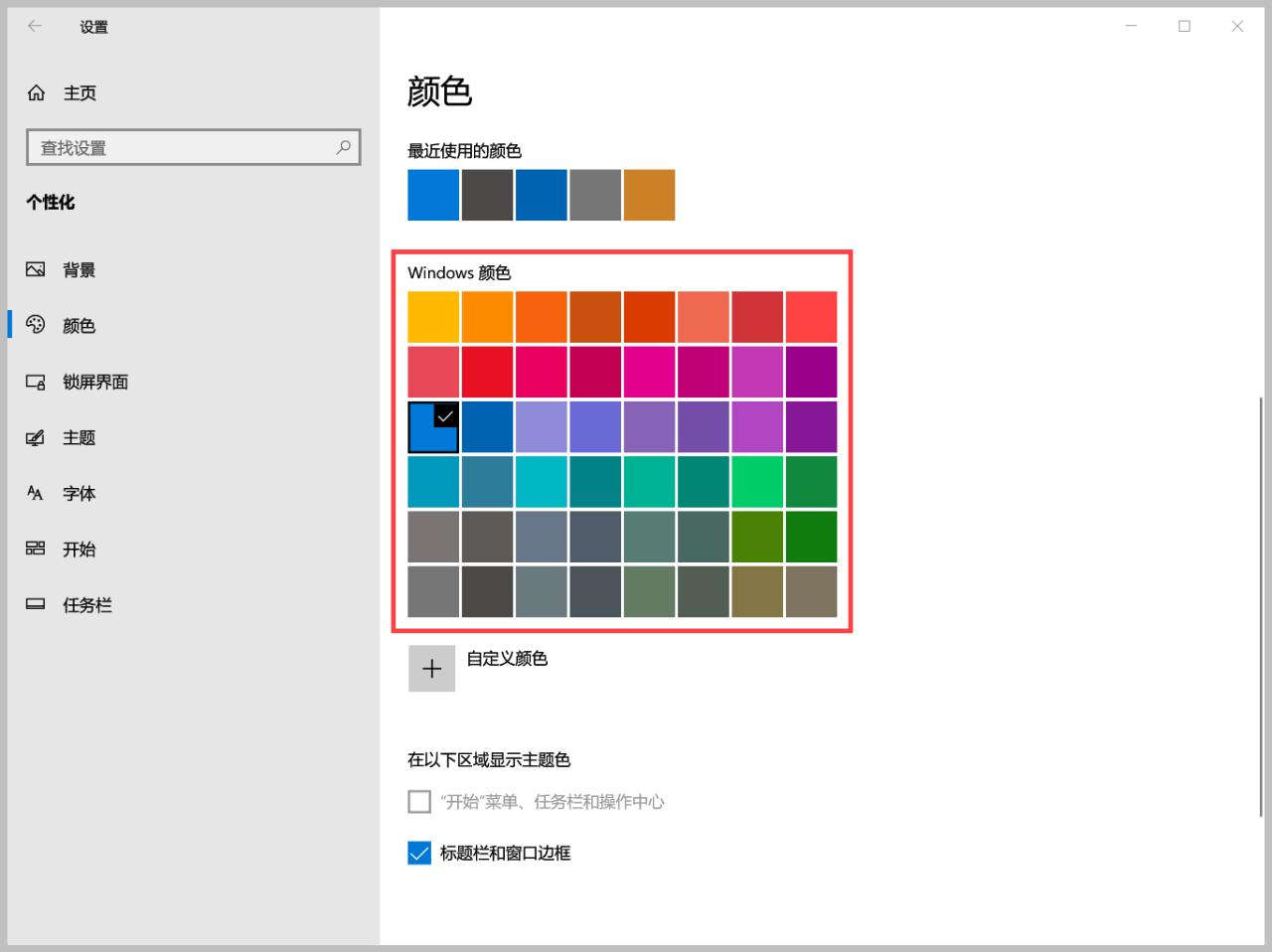The image size is (1272, 952).
Task: Click inside the 查找设置 search field
Action: click(179, 147)
